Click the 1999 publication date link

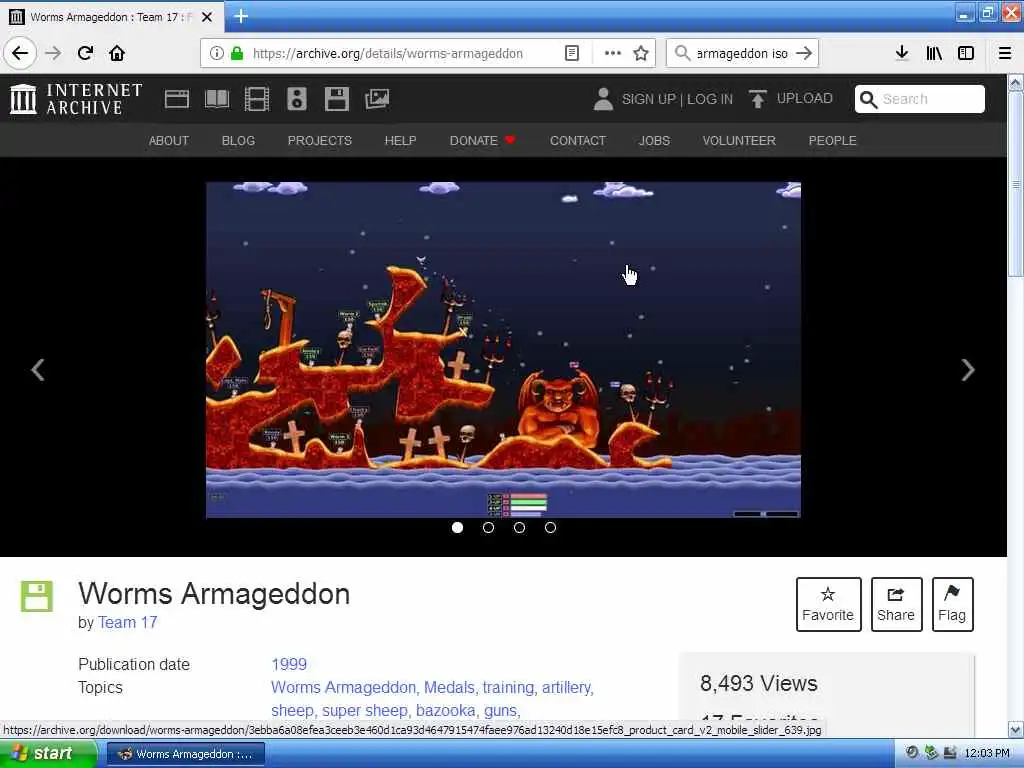click(x=289, y=664)
